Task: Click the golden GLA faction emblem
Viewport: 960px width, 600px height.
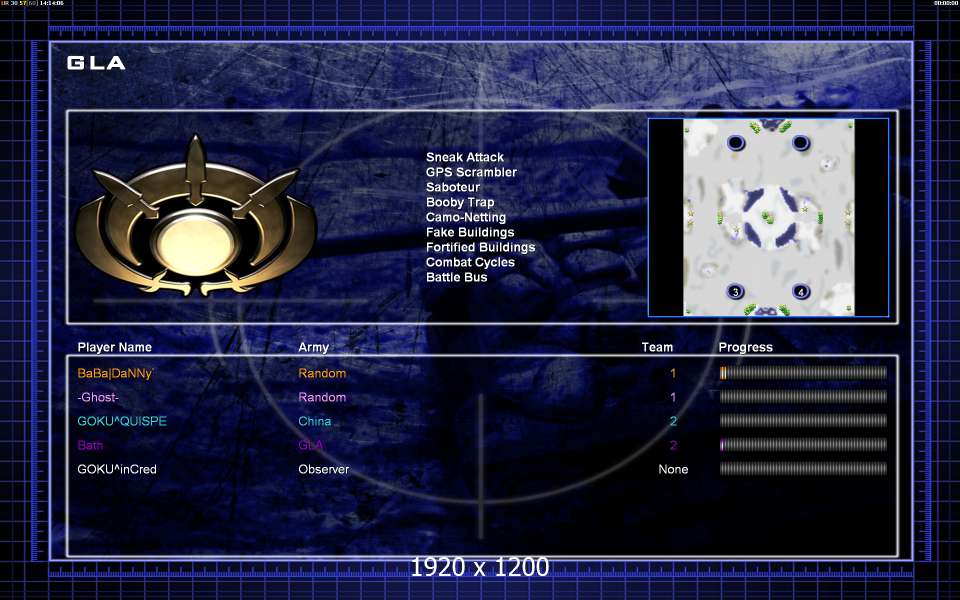Action: click(195, 216)
